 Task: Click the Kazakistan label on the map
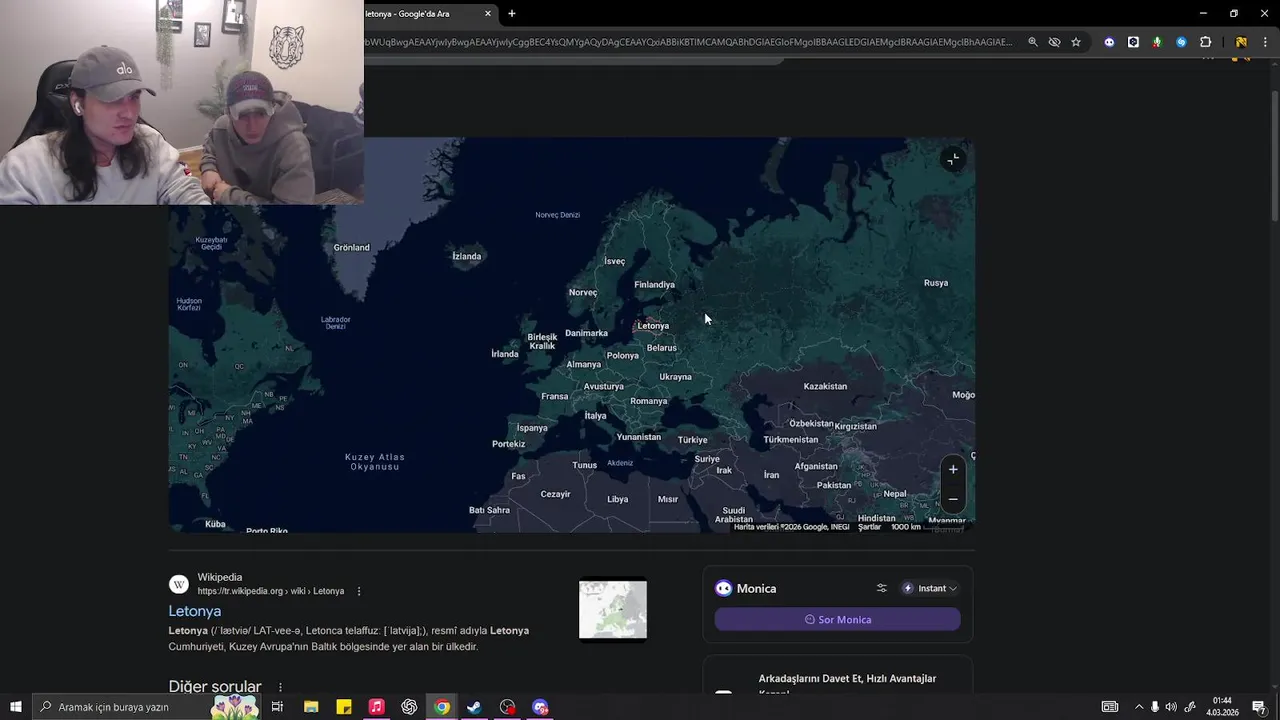click(x=825, y=386)
